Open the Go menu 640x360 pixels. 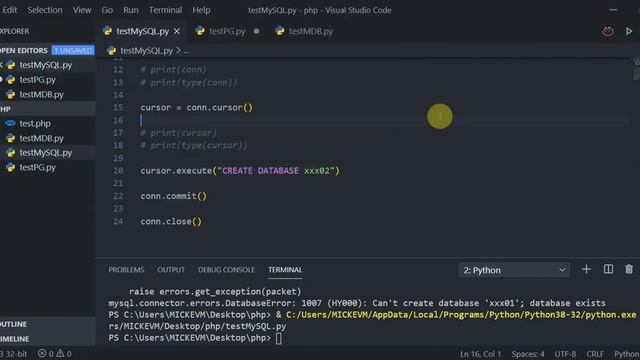click(x=107, y=10)
